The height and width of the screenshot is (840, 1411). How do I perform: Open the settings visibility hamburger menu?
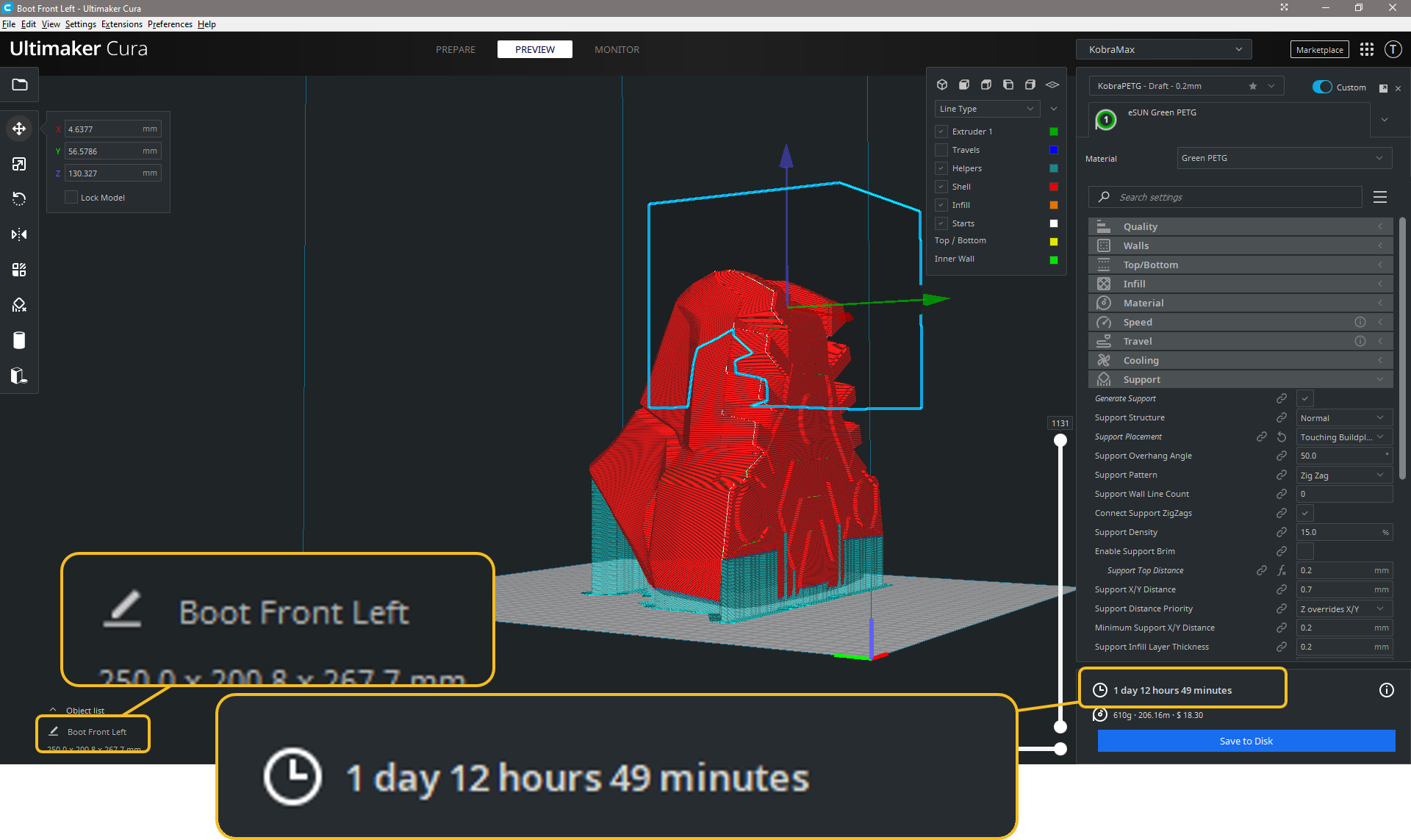pos(1380,197)
